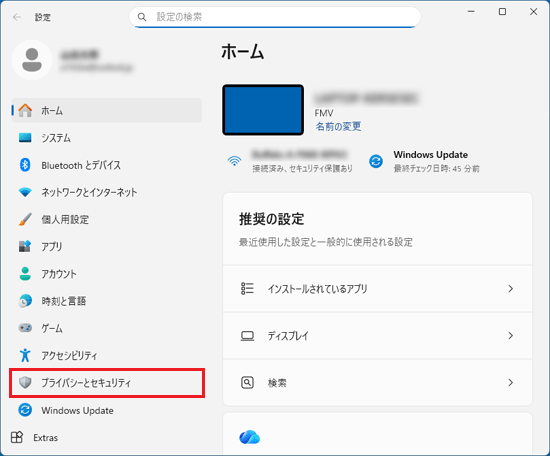Image resolution: width=550 pixels, height=456 pixels.
Task: Expand インストールされているアプリ chevron
Action: click(x=510, y=289)
